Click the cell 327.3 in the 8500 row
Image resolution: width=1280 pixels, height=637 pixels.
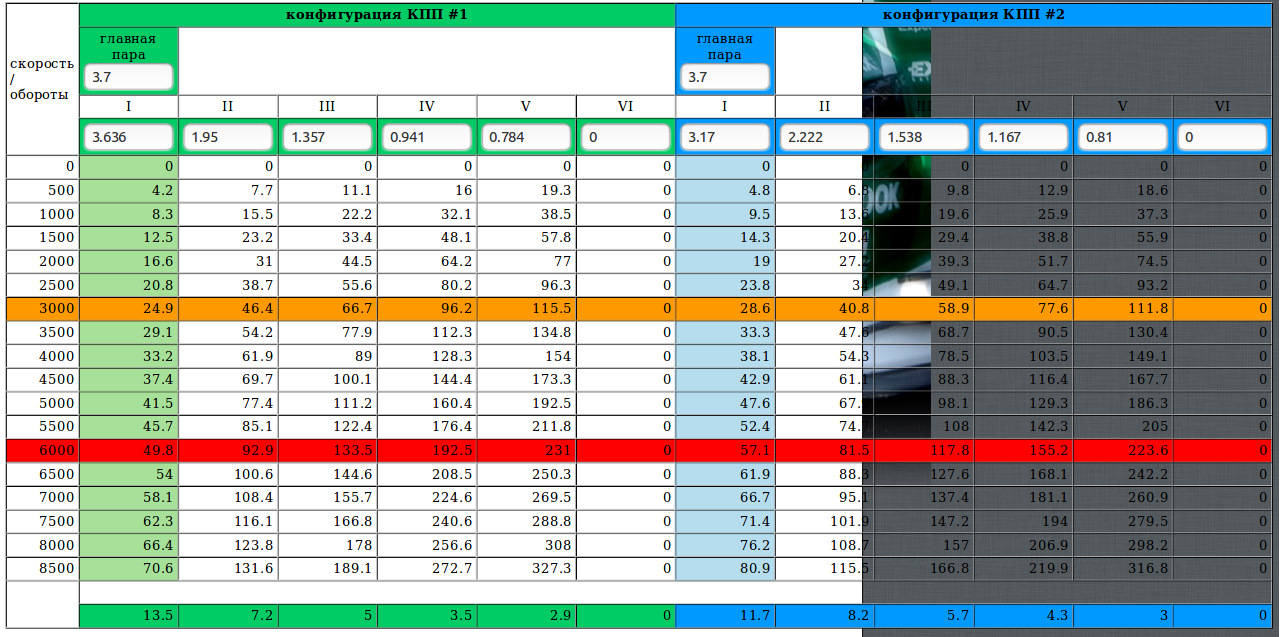pos(527,569)
